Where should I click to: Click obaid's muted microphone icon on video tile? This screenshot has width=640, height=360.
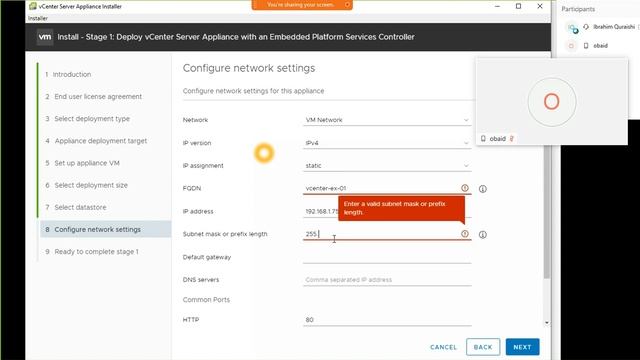(511, 139)
